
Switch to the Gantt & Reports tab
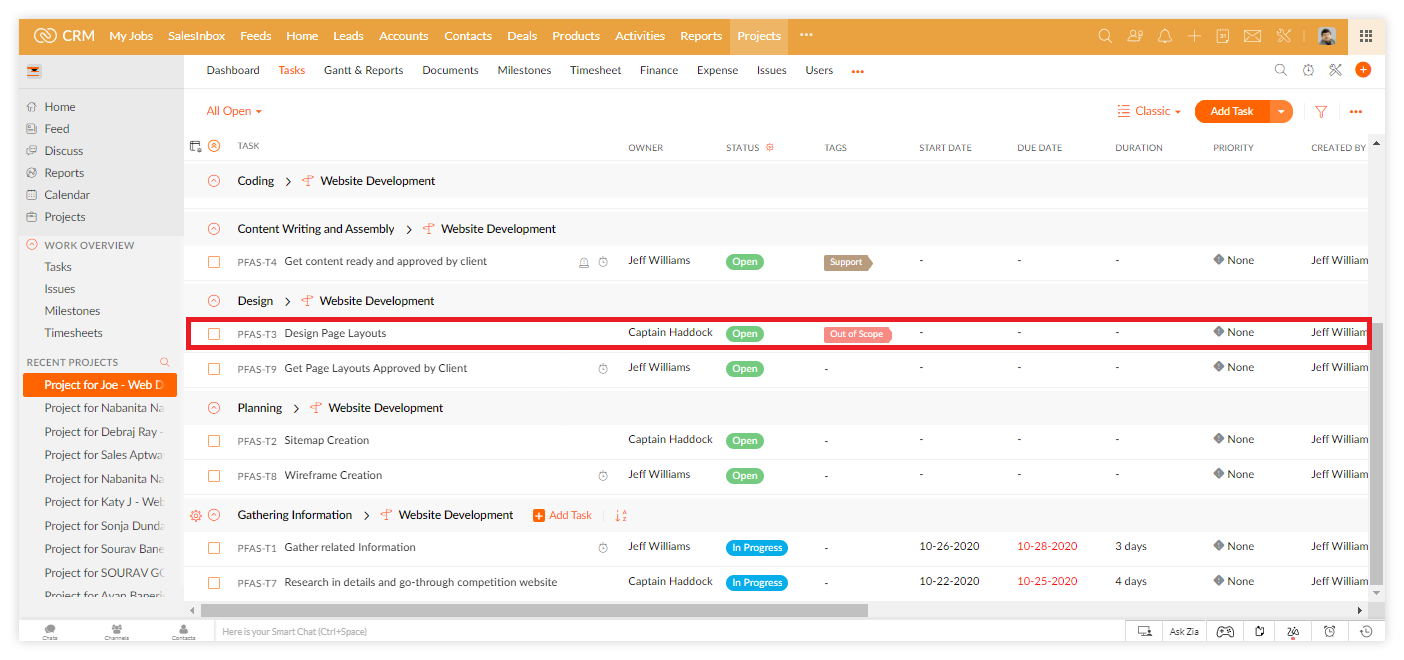click(x=363, y=70)
